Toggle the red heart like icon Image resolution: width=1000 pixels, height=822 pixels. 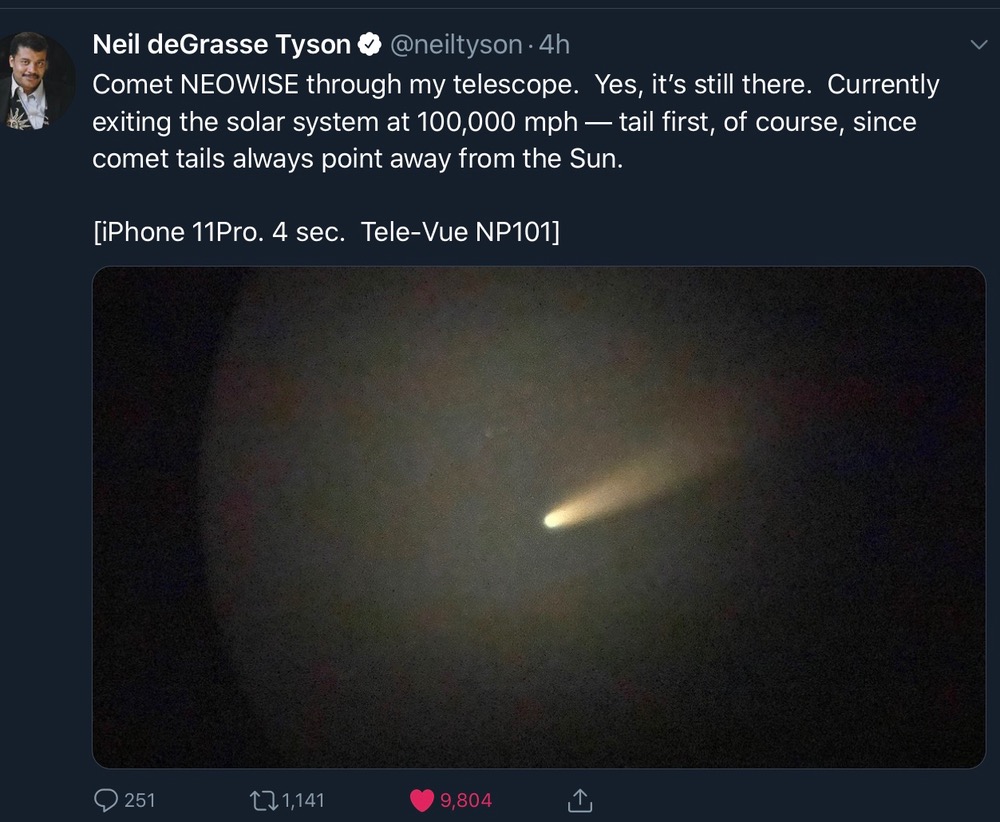422,800
